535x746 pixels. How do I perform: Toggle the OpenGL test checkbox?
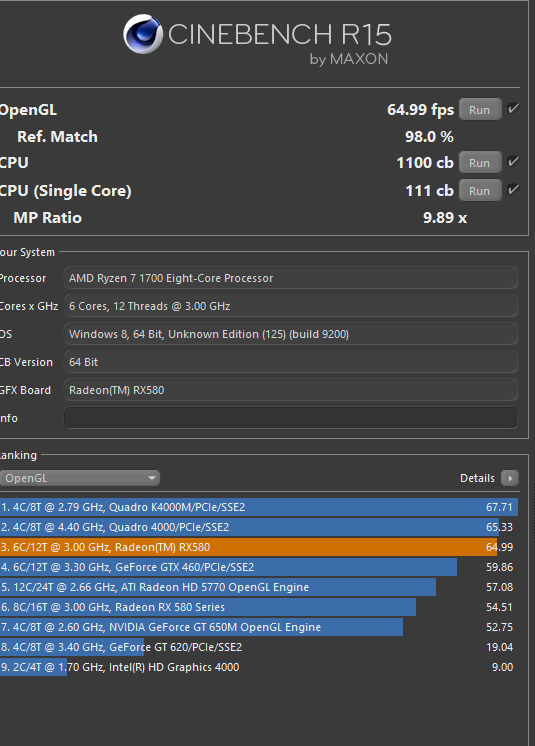click(513, 108)
